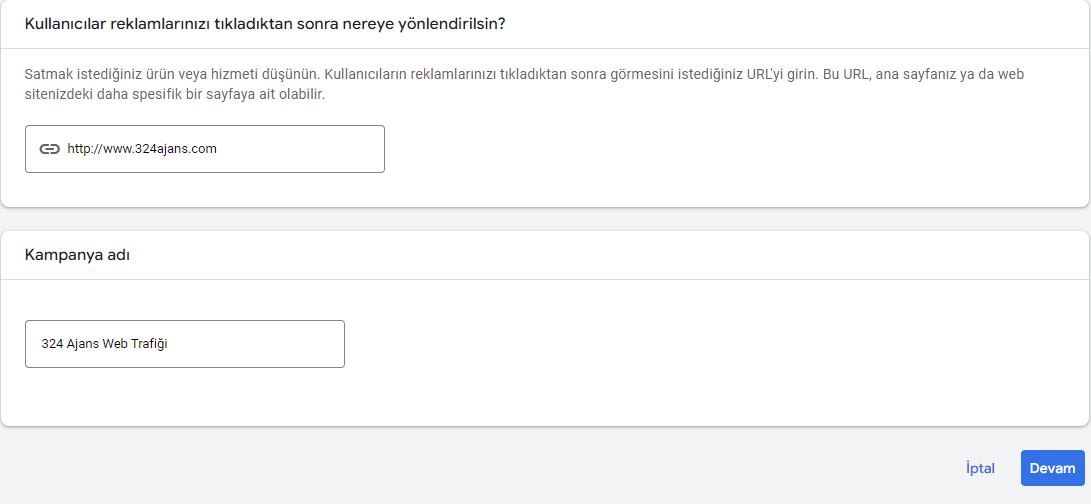
Task: Click the "http://www.324ajans.com" URL text
Action: click(142, 149)
